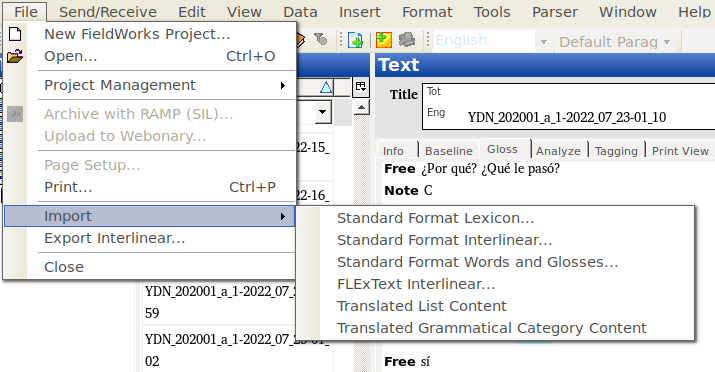The image size is (715, 372).
Task: Open the Tools menu
Action: 492,12
